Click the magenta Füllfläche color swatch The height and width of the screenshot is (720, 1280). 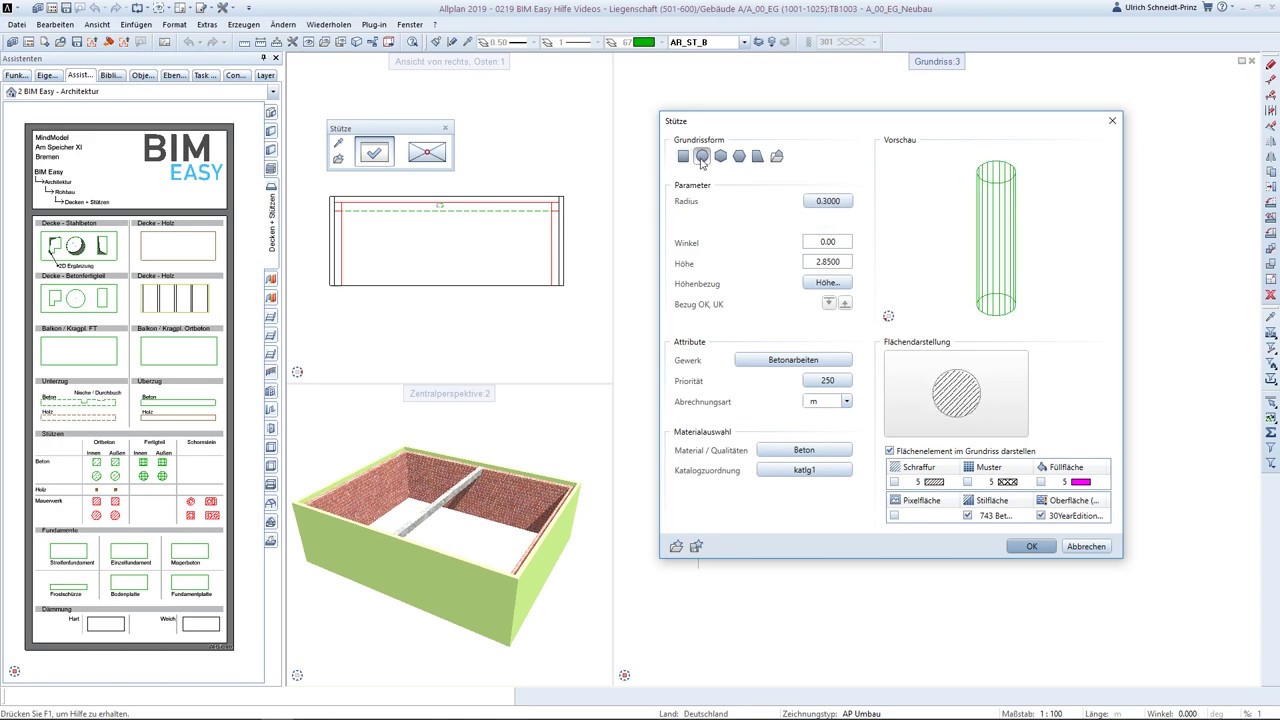(1080, 482)
